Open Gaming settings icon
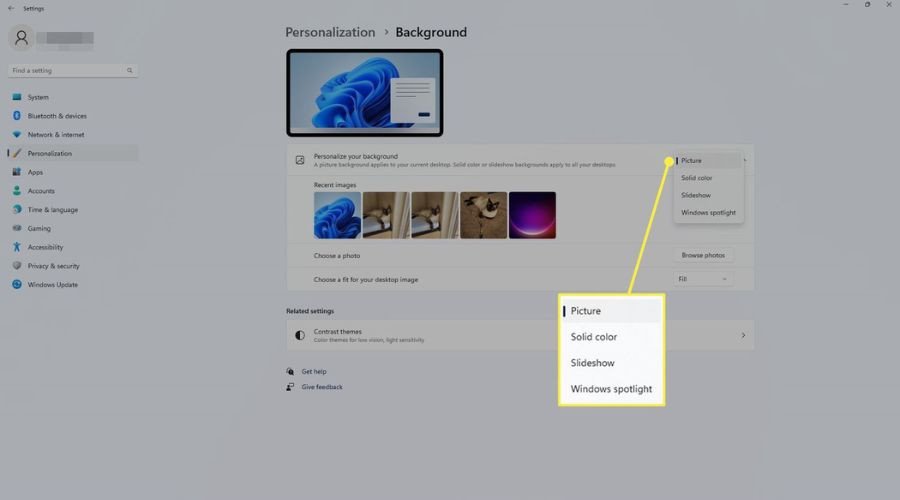This screenshot has height=500, width=900. click(x=17, y=228)
